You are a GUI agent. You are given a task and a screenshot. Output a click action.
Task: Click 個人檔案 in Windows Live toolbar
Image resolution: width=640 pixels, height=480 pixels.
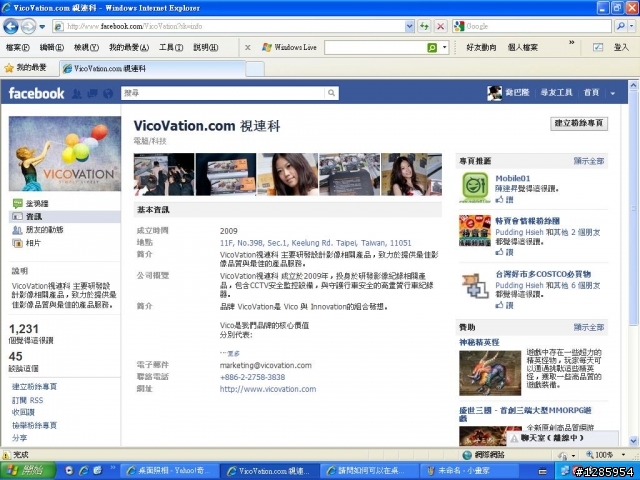522,47
